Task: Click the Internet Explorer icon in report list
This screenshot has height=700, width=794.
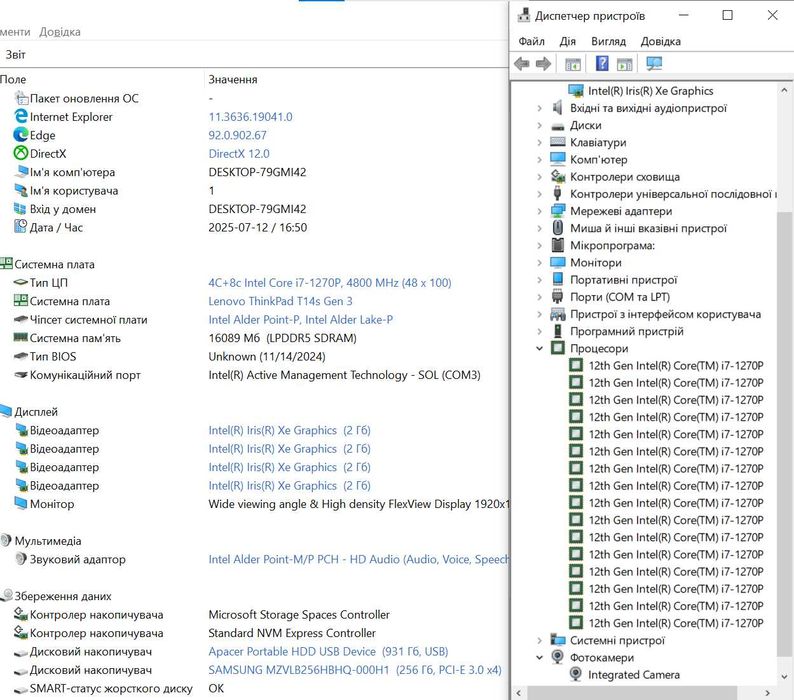Action: pos(21,116)
